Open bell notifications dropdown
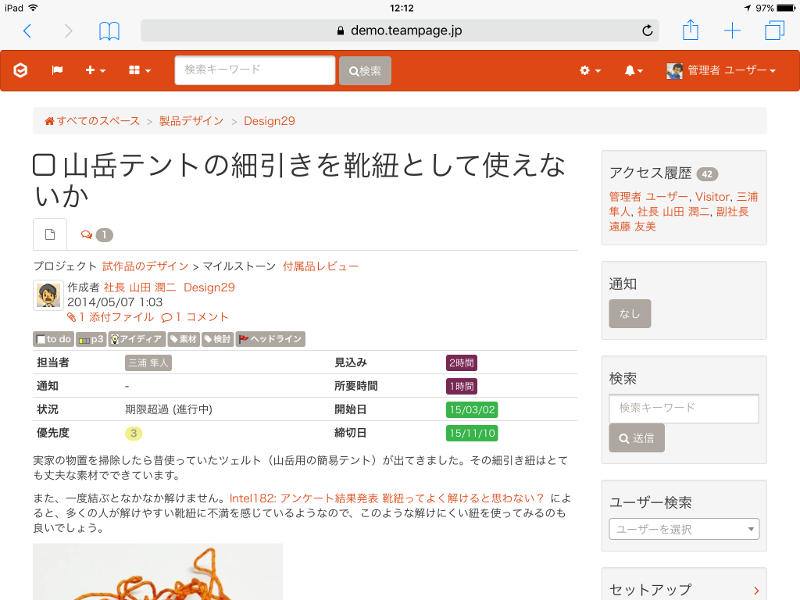Screen dimensions: 800x600 pyautogui.click(x=633, y=70)
